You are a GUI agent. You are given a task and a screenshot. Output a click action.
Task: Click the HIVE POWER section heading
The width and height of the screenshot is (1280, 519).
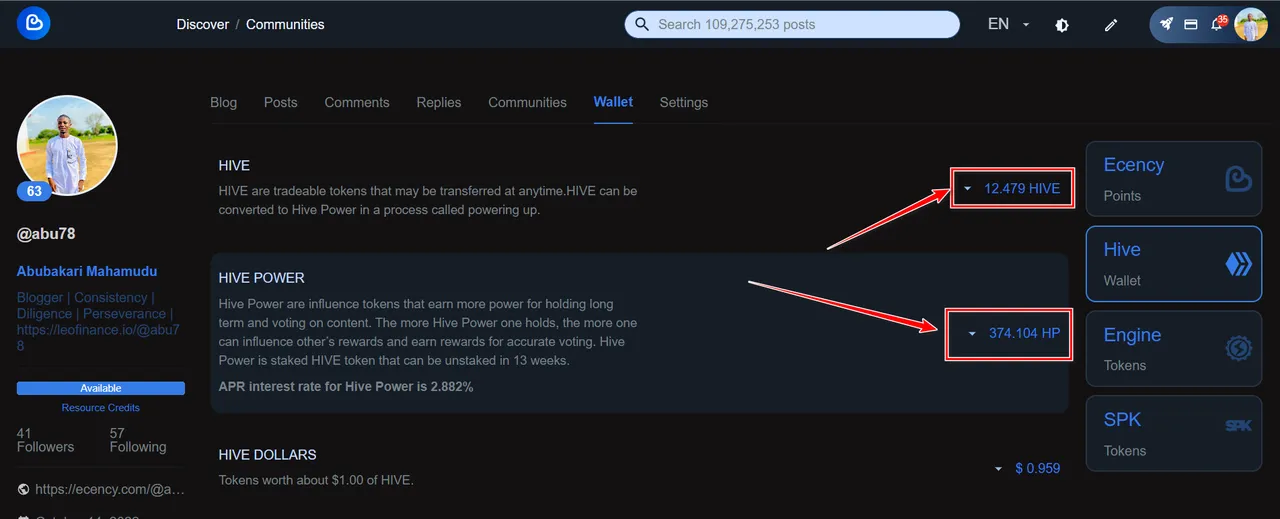click(x=262, y=278)
